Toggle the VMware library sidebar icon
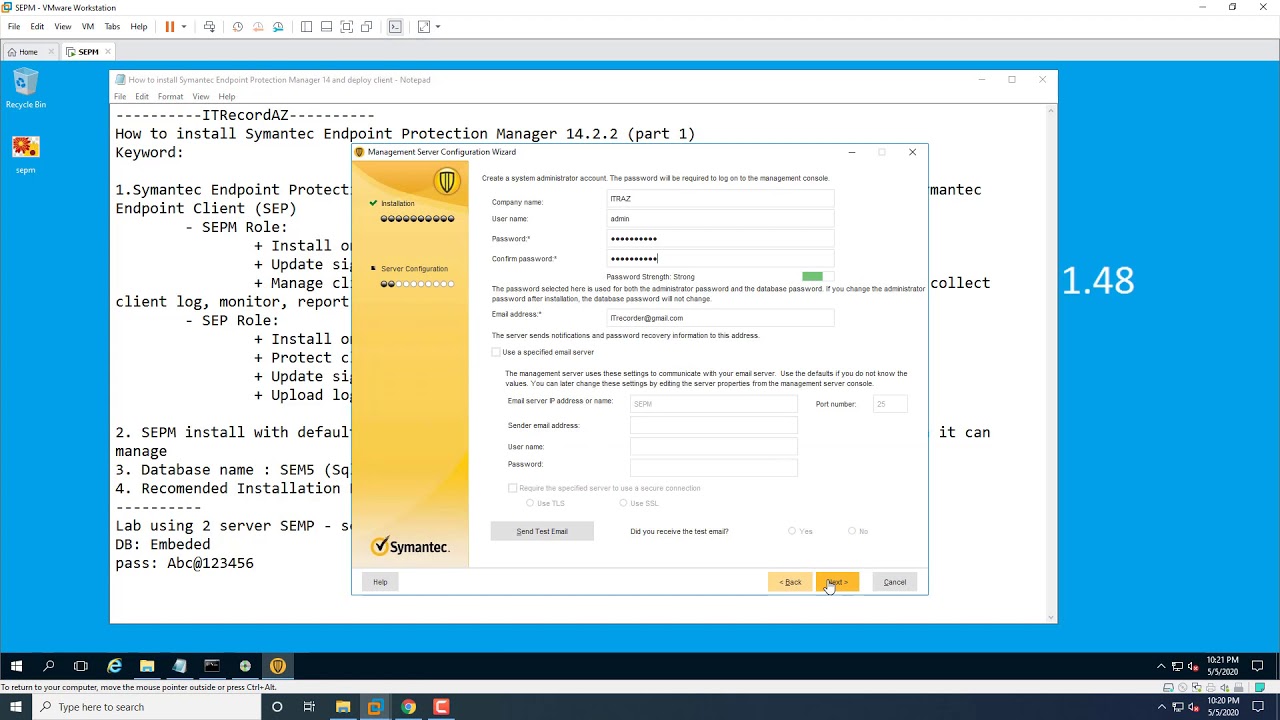 point(306,27)
